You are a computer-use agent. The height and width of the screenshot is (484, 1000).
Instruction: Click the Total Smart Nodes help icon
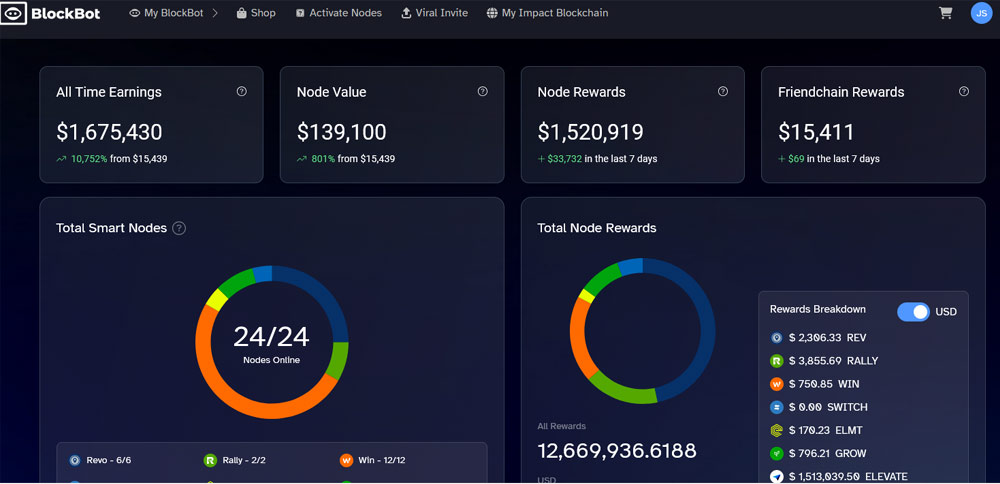click(x=179, y=228)
